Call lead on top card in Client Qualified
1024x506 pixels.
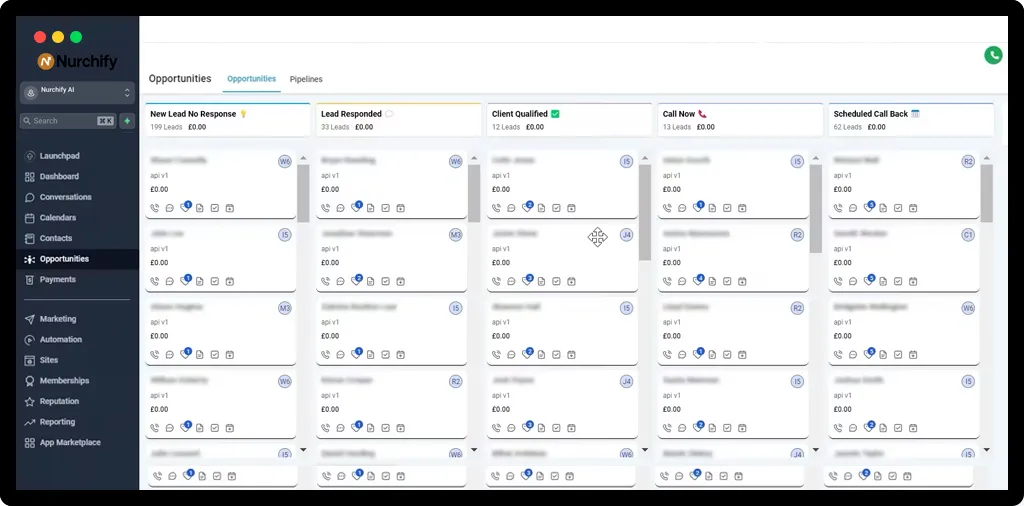(496, 208)
